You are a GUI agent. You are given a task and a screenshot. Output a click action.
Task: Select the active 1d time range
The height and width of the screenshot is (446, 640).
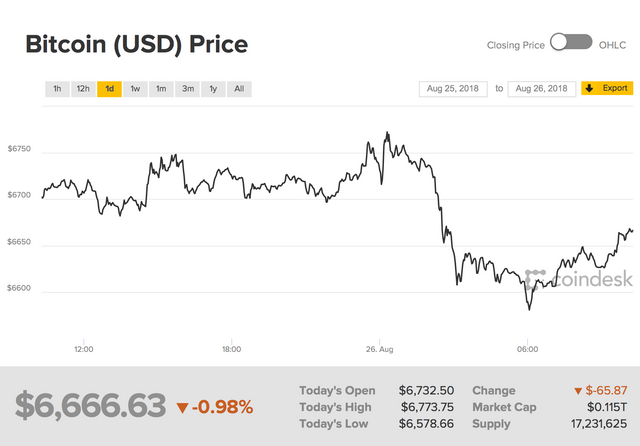[109, 89]
